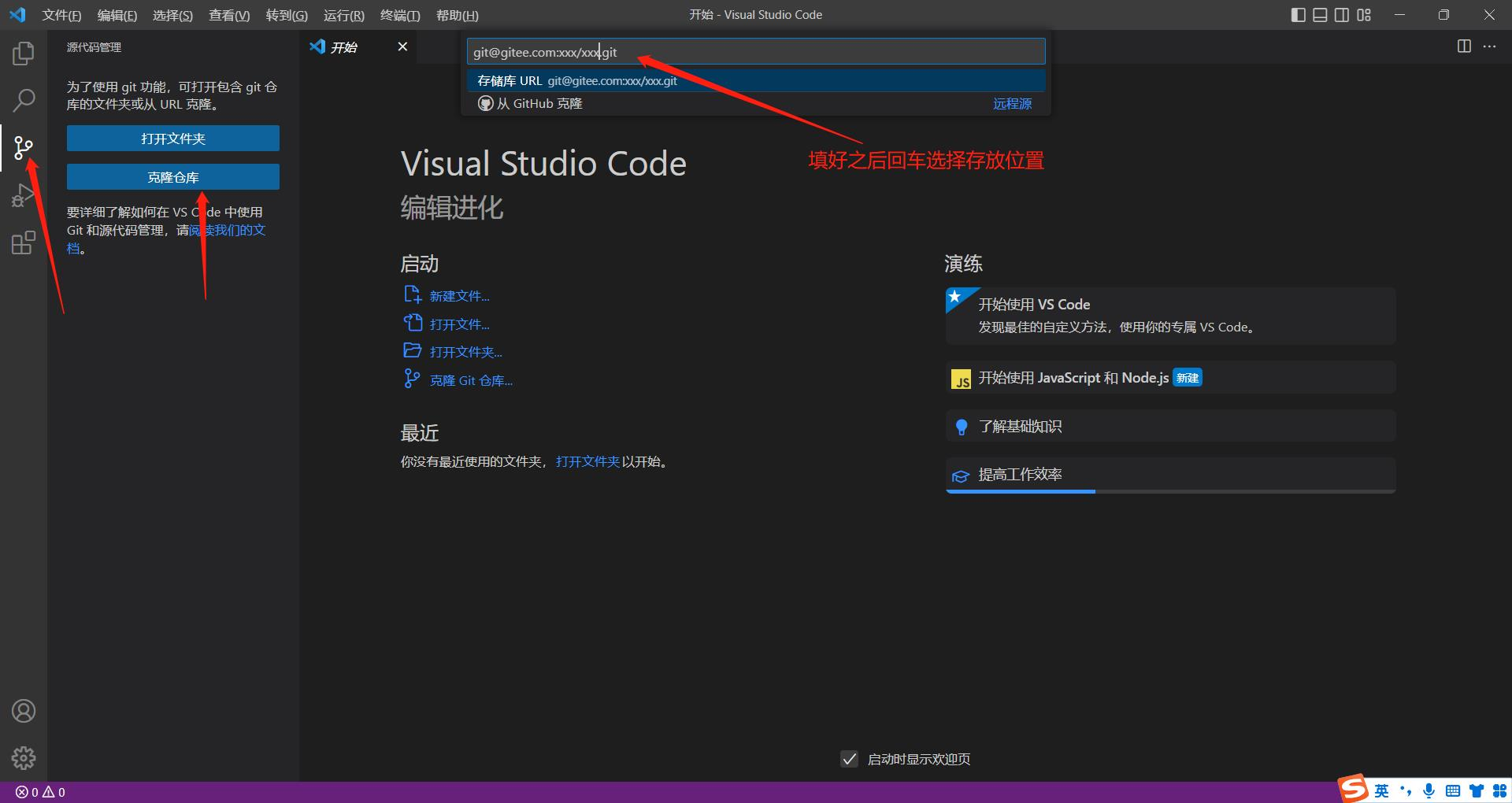The image size is (1512, 803).
Task: Open the 文件(F) menu
Action: 61,15
